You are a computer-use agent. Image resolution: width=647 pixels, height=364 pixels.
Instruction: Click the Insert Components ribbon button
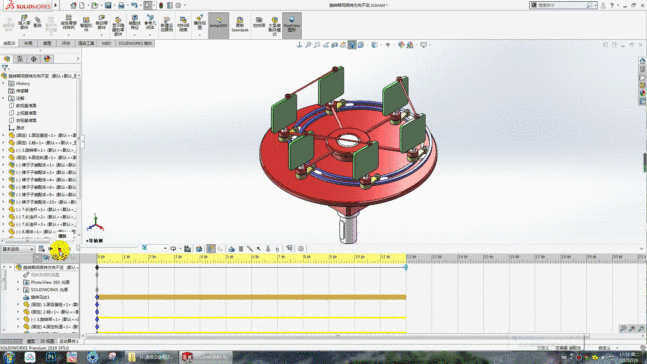point(24,22)
